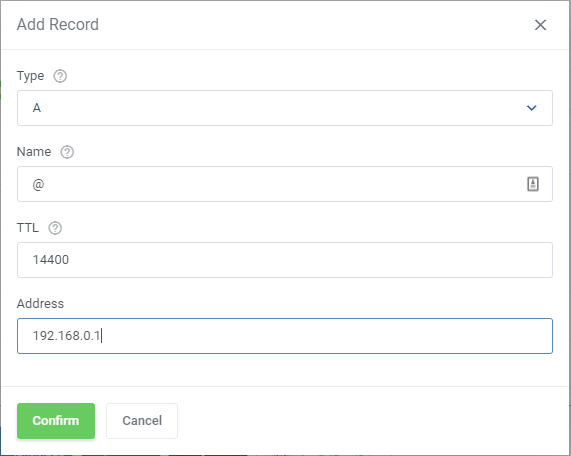Click empty space below the Address field
This screenshot has width=571, height=456.
tap(285, 370)
